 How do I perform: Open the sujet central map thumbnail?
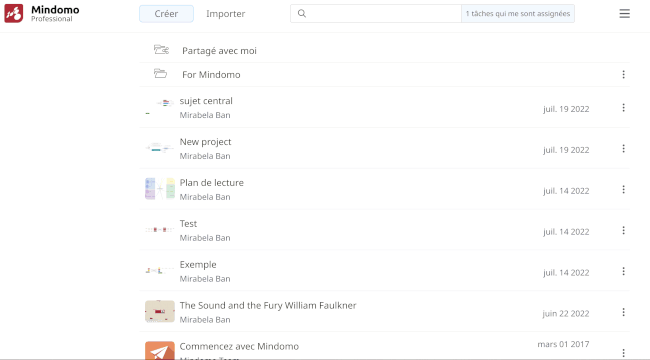pos(160,107)
